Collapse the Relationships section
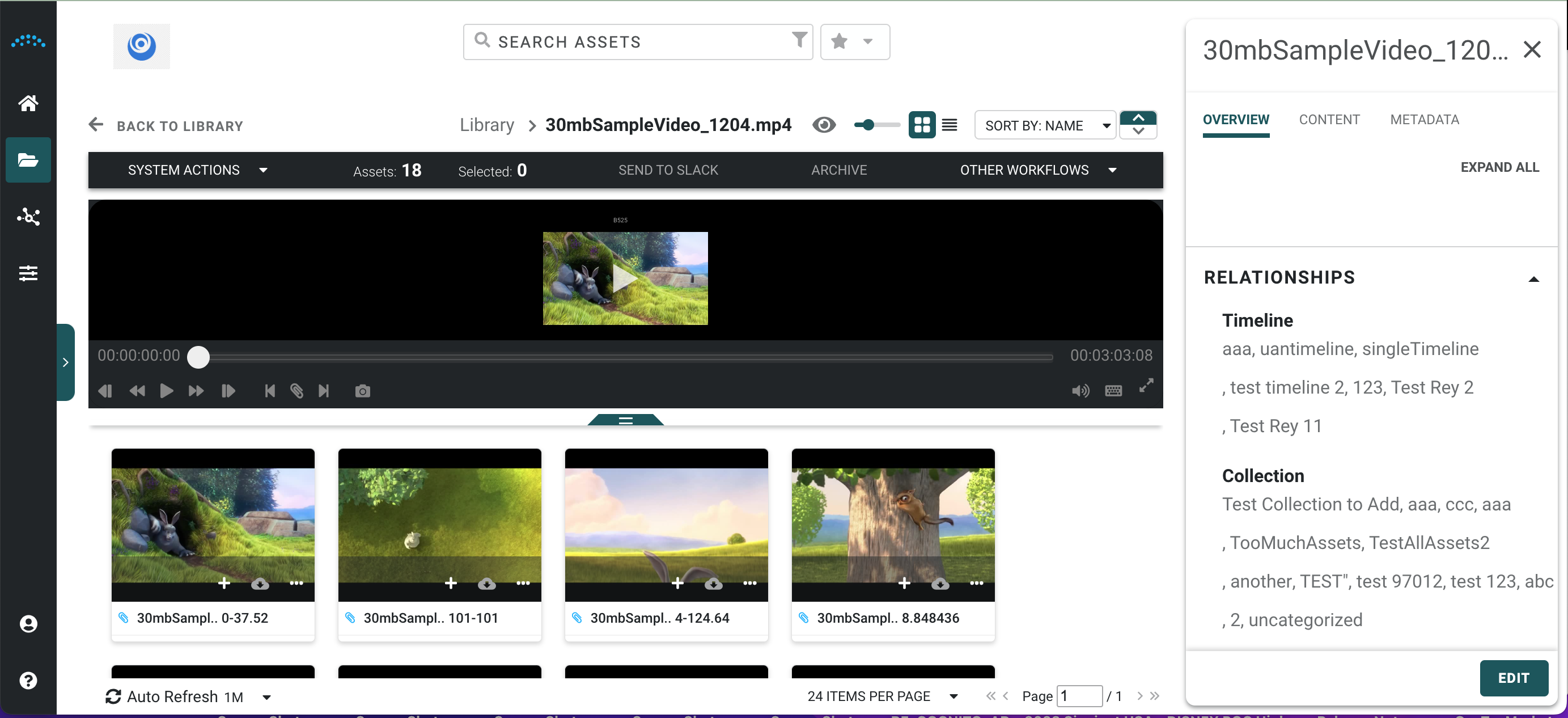Screen dimensions: 1568x718 [x=1533, y=279]
